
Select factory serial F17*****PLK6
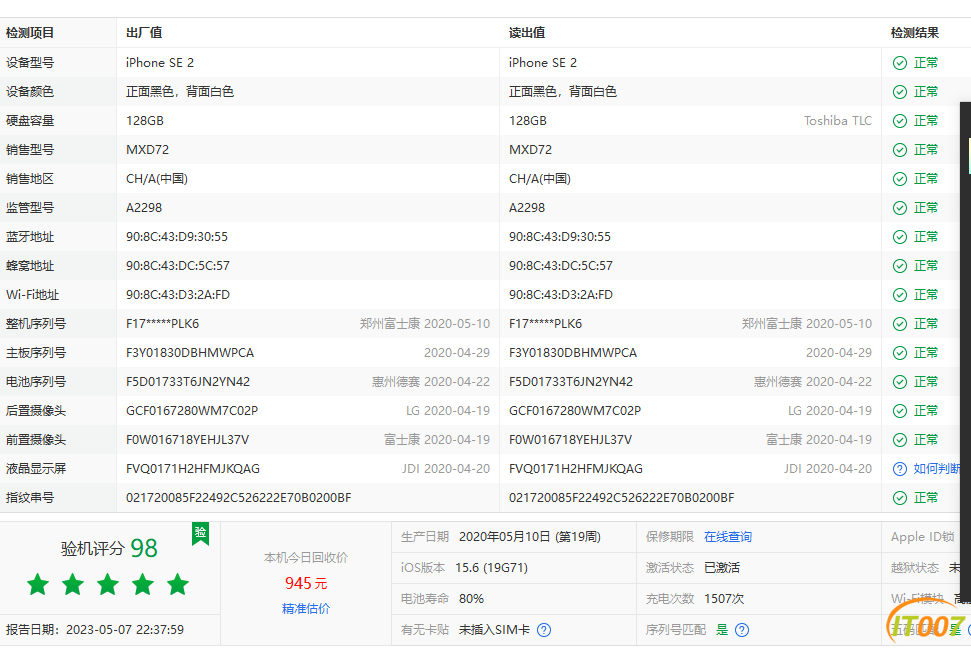pos(163,324)
